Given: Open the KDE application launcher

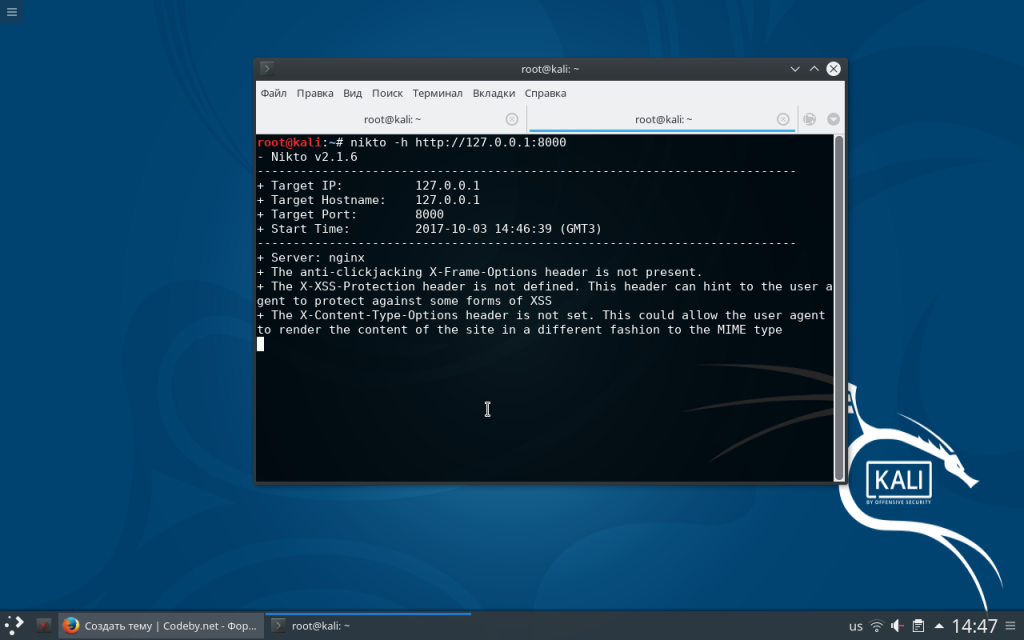Looking at the screenshot, I should tap(15, 625).
